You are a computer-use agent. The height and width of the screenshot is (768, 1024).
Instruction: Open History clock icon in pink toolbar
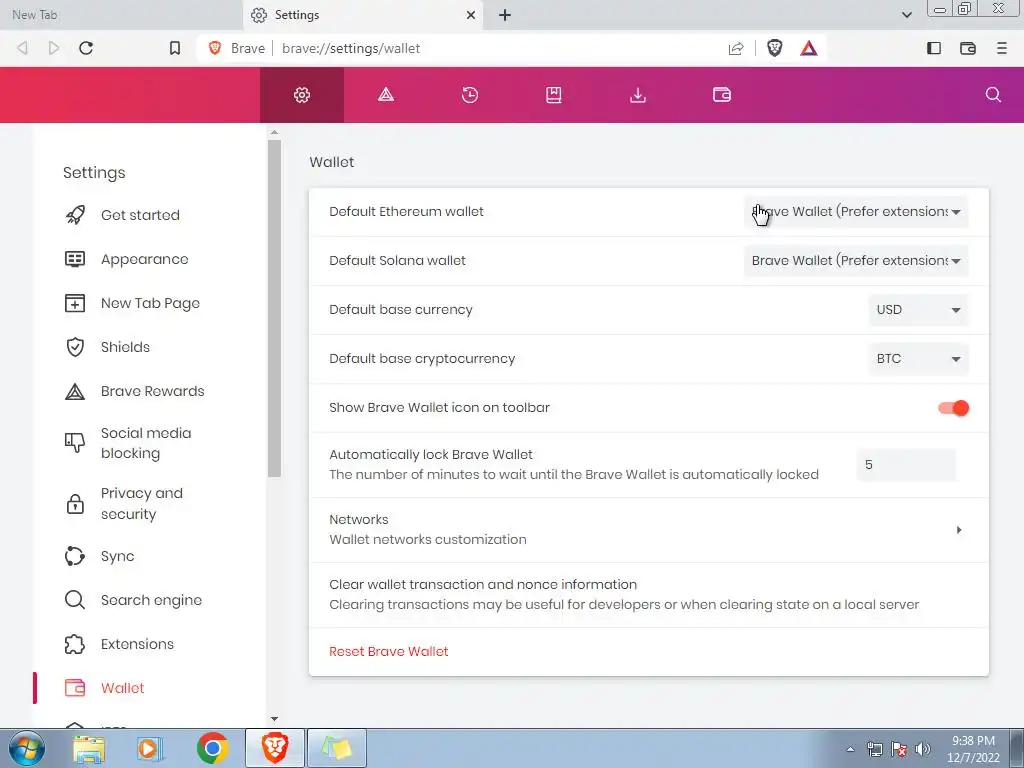(470, 95)
